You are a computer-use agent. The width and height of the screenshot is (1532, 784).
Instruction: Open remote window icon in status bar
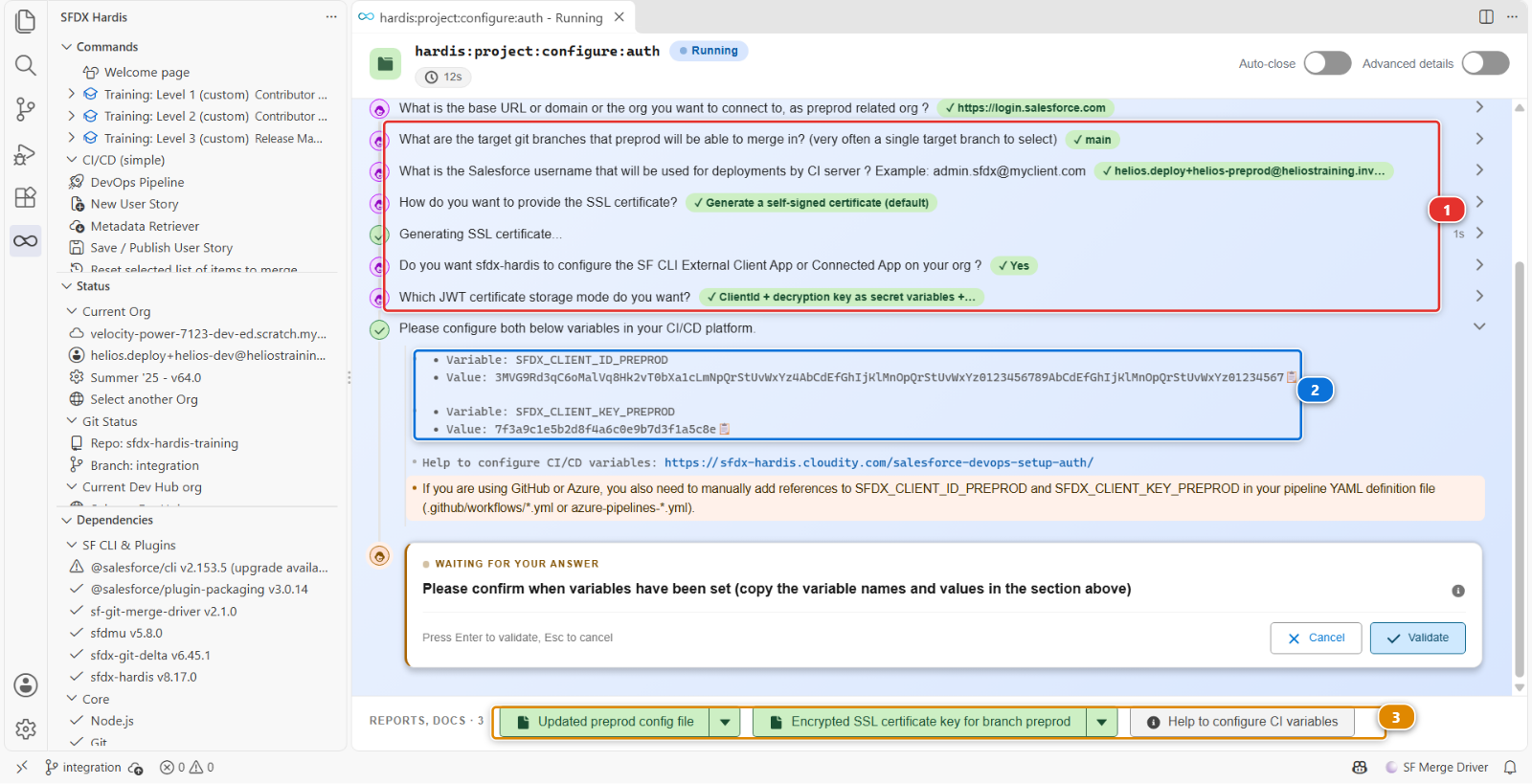tap(22, 768)
